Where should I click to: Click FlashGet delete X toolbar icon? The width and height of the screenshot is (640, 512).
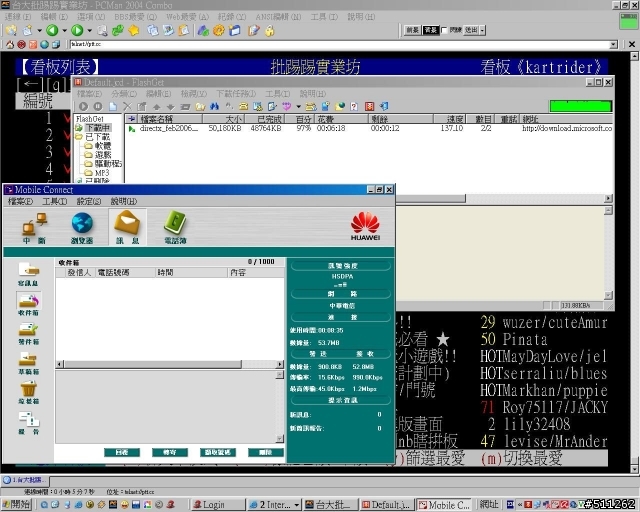[127, 107]
